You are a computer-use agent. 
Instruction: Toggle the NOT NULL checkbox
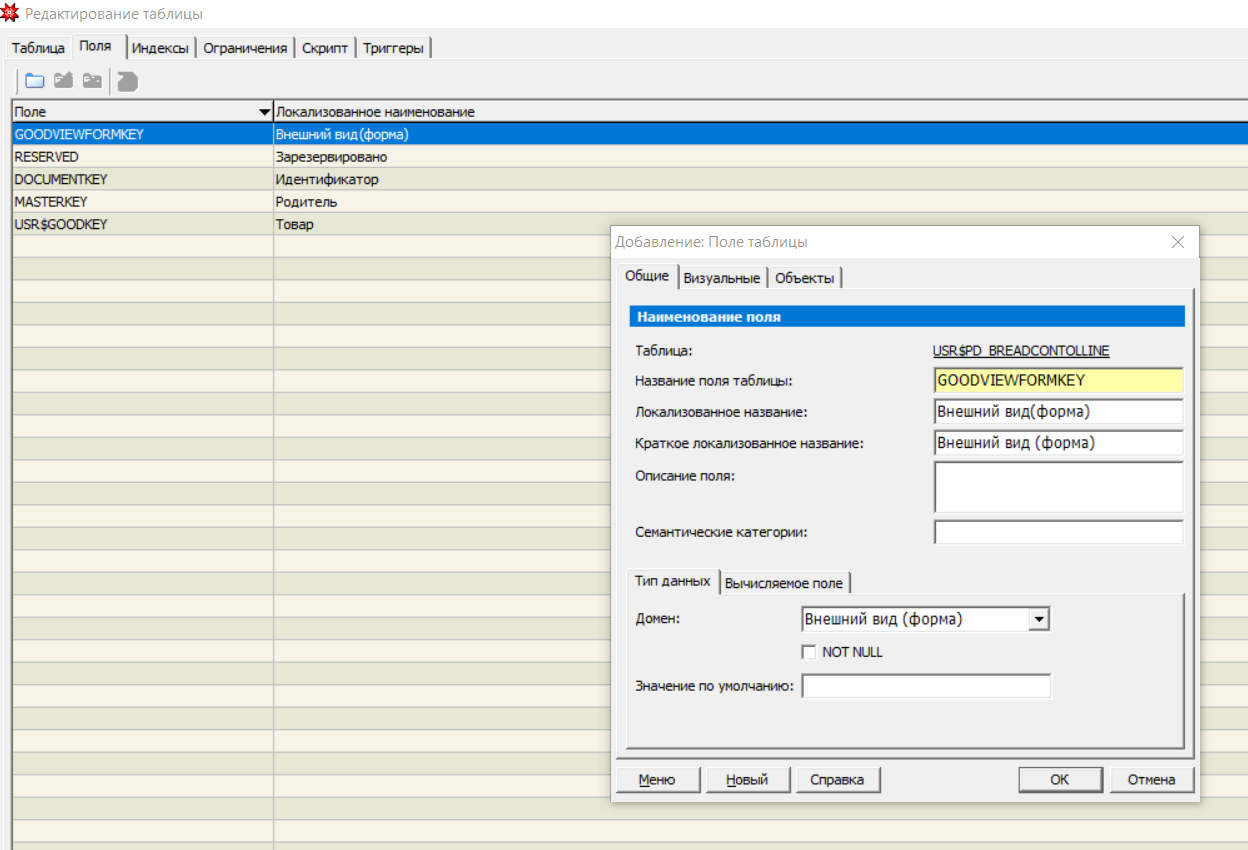tap(810, 652)
